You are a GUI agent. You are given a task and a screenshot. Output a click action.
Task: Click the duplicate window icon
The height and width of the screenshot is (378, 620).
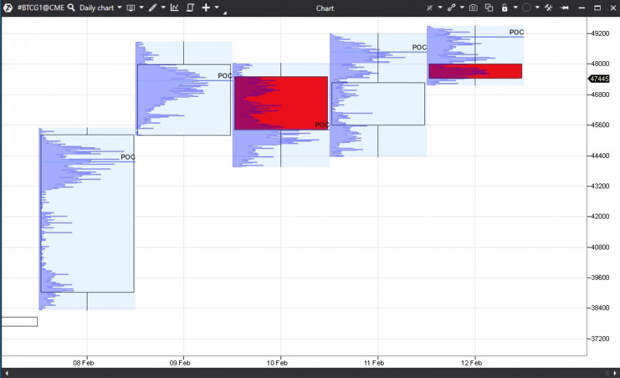[489, 8]
